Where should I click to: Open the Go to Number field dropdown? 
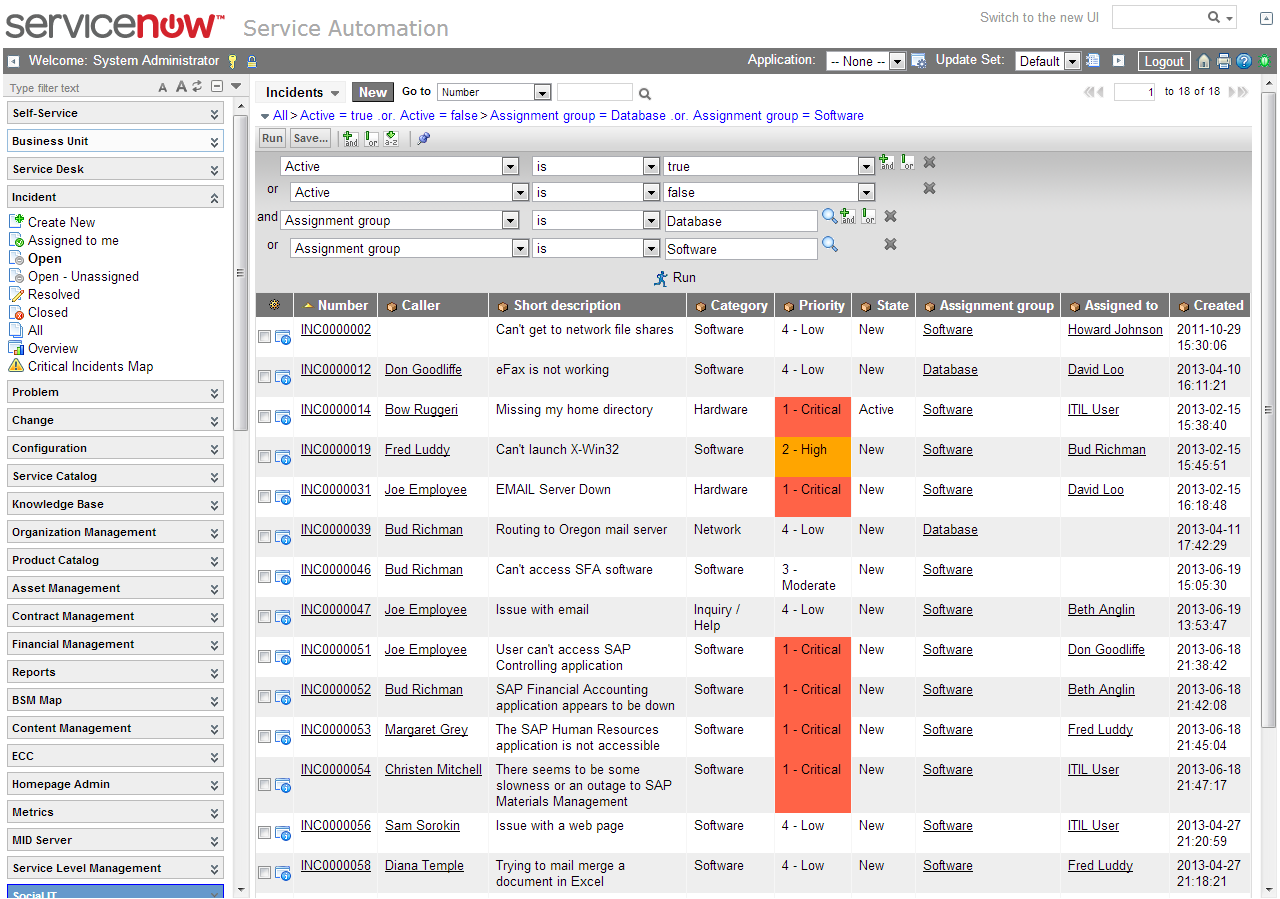(x=494, y=92)
